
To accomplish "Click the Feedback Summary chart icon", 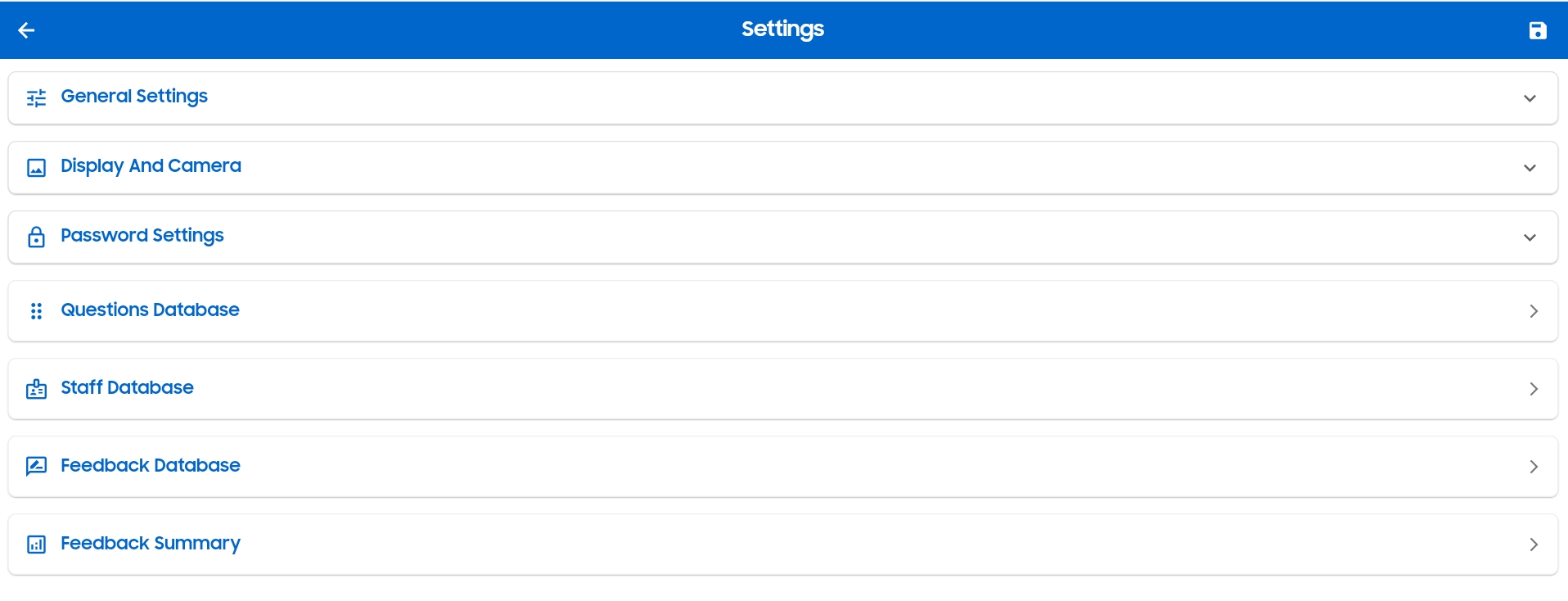I will 36,545.
